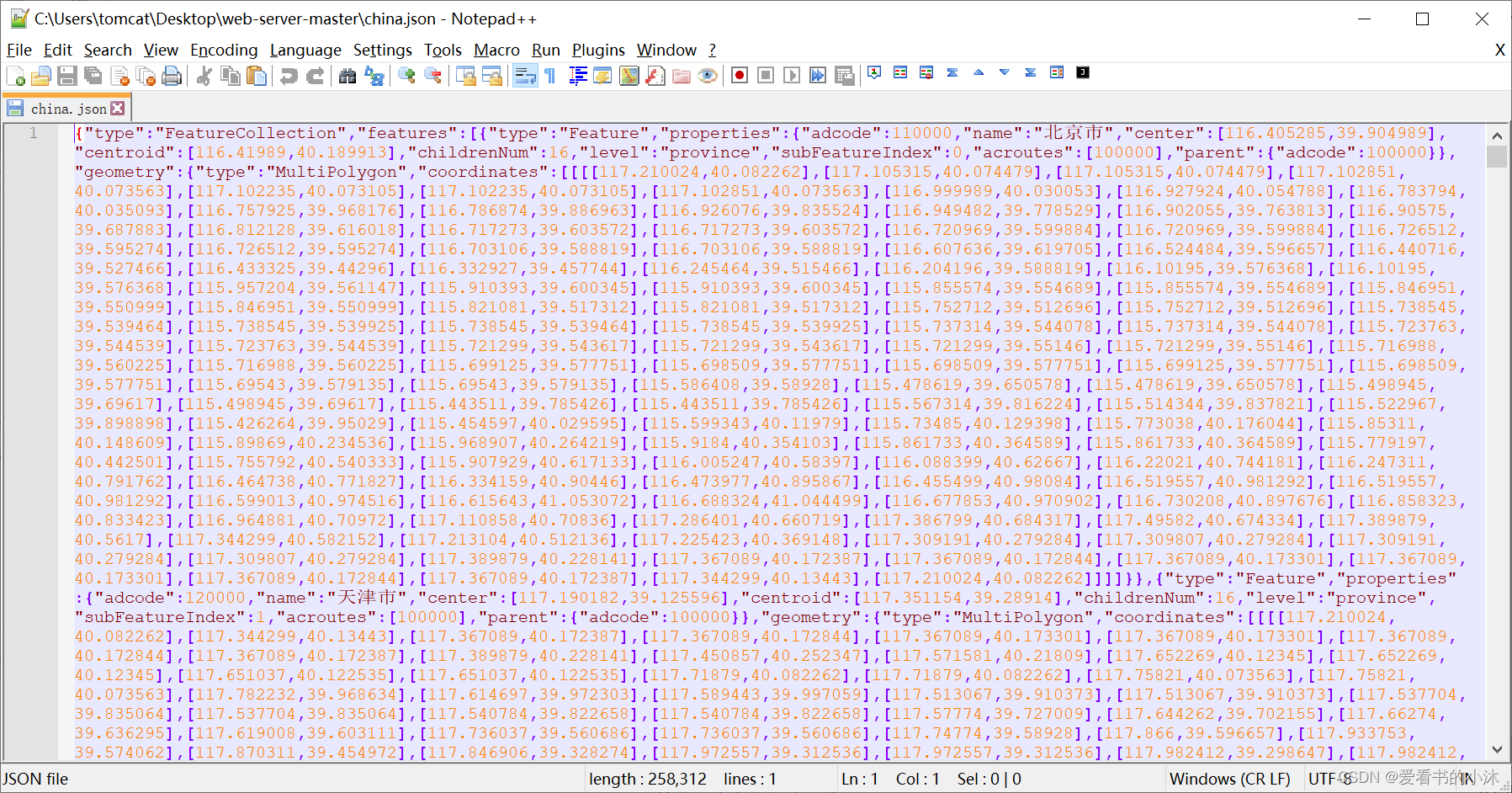Paste from clipboard using toolbar icon
The image size is (1512, 793).
[x=256, y=76]
